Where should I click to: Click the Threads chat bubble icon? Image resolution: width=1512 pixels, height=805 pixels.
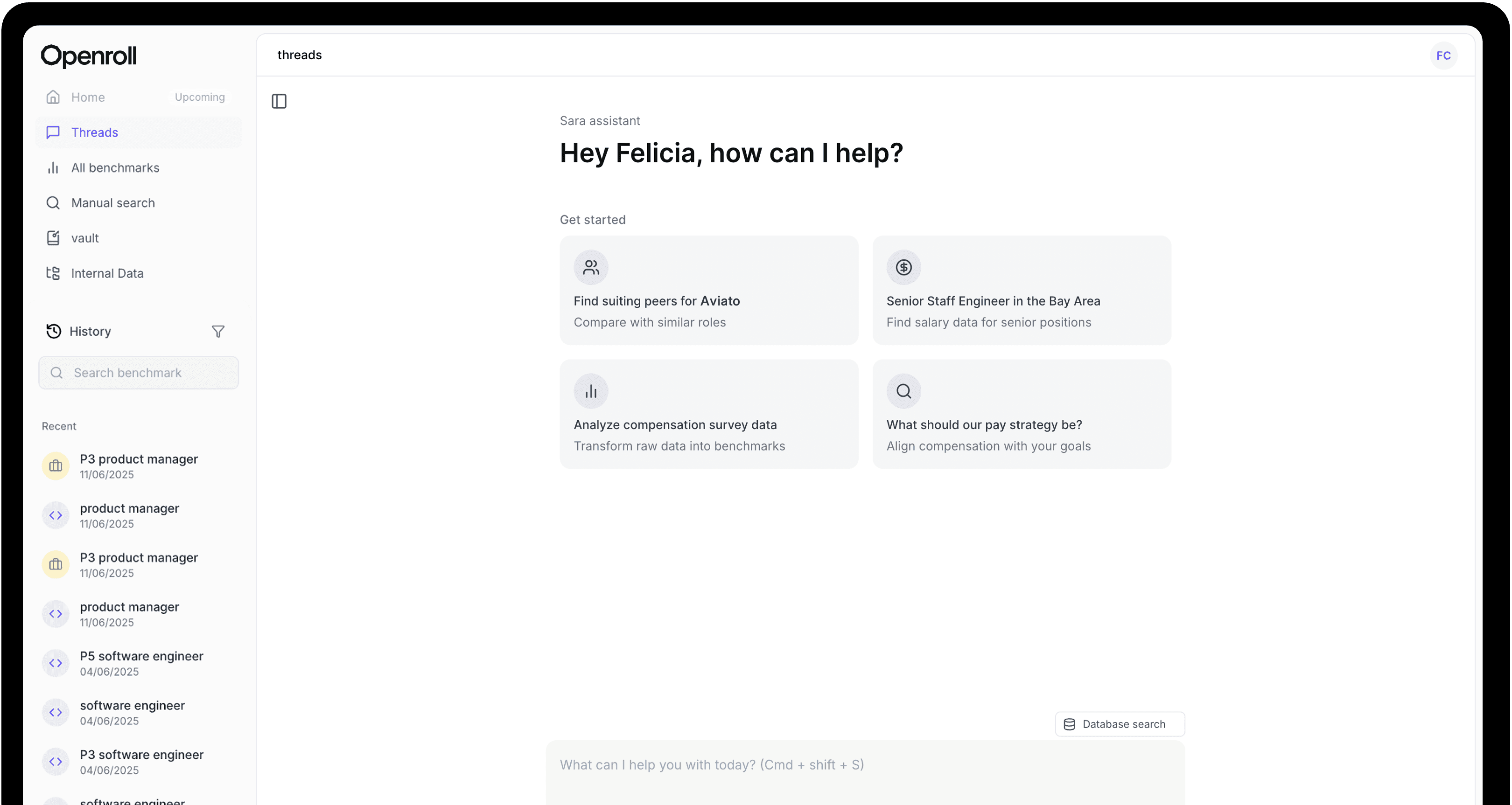tap(53, 132)
